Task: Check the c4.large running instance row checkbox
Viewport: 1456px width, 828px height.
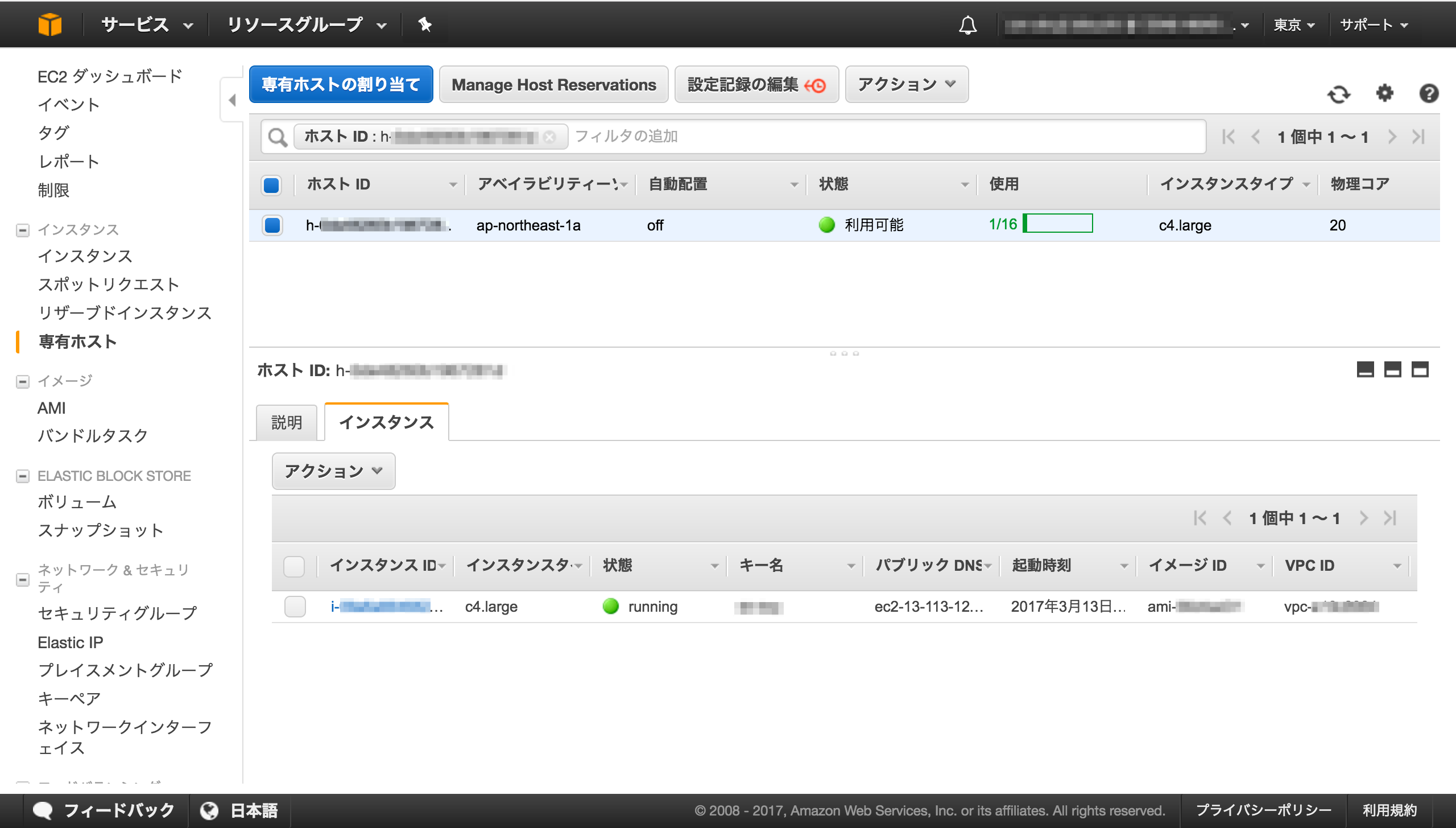Action: [295, 607]
